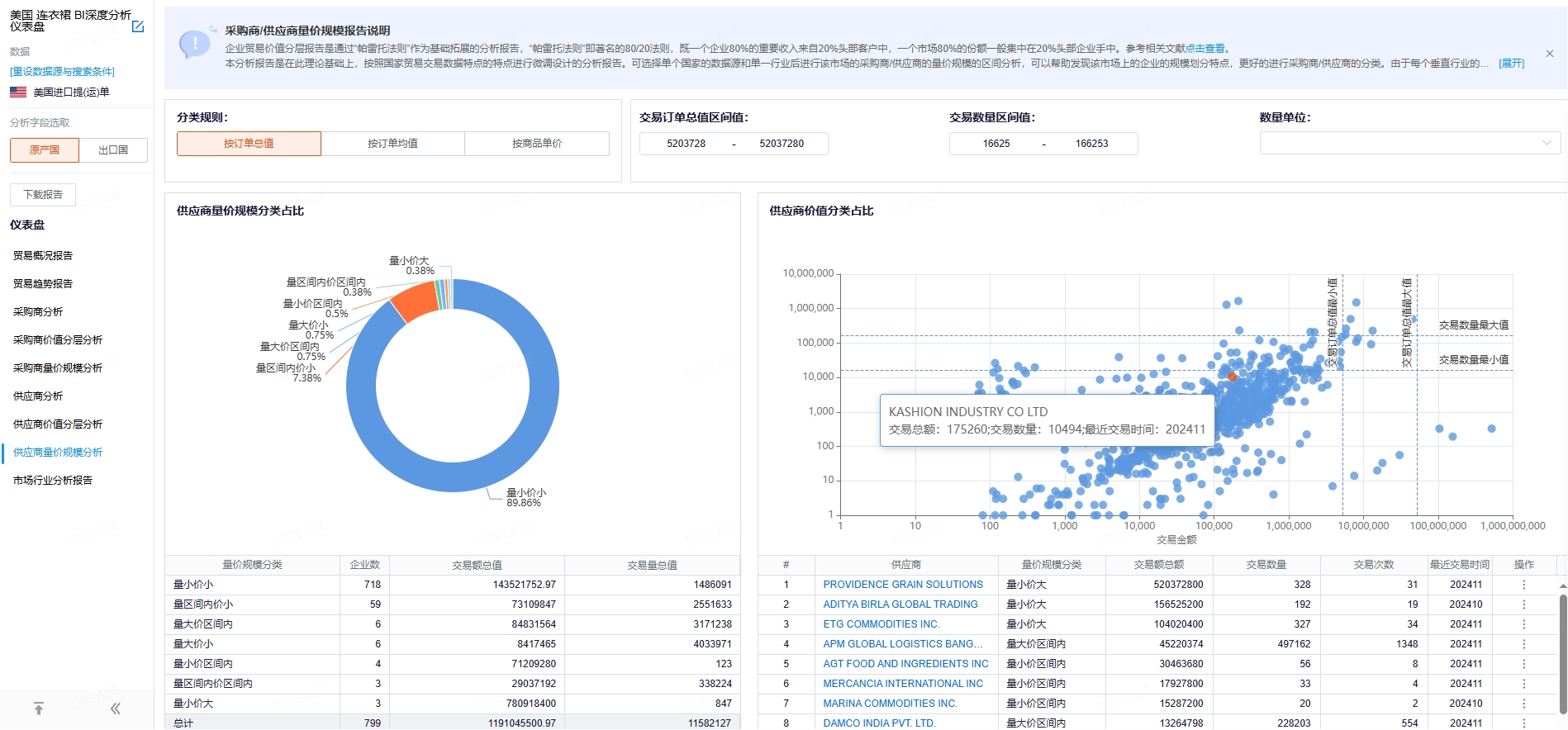The height and width of the screenshot is (730, 1568).
Task: Open 供应商价值分层分析 in sidebar
Action: [x=58, y=424]
